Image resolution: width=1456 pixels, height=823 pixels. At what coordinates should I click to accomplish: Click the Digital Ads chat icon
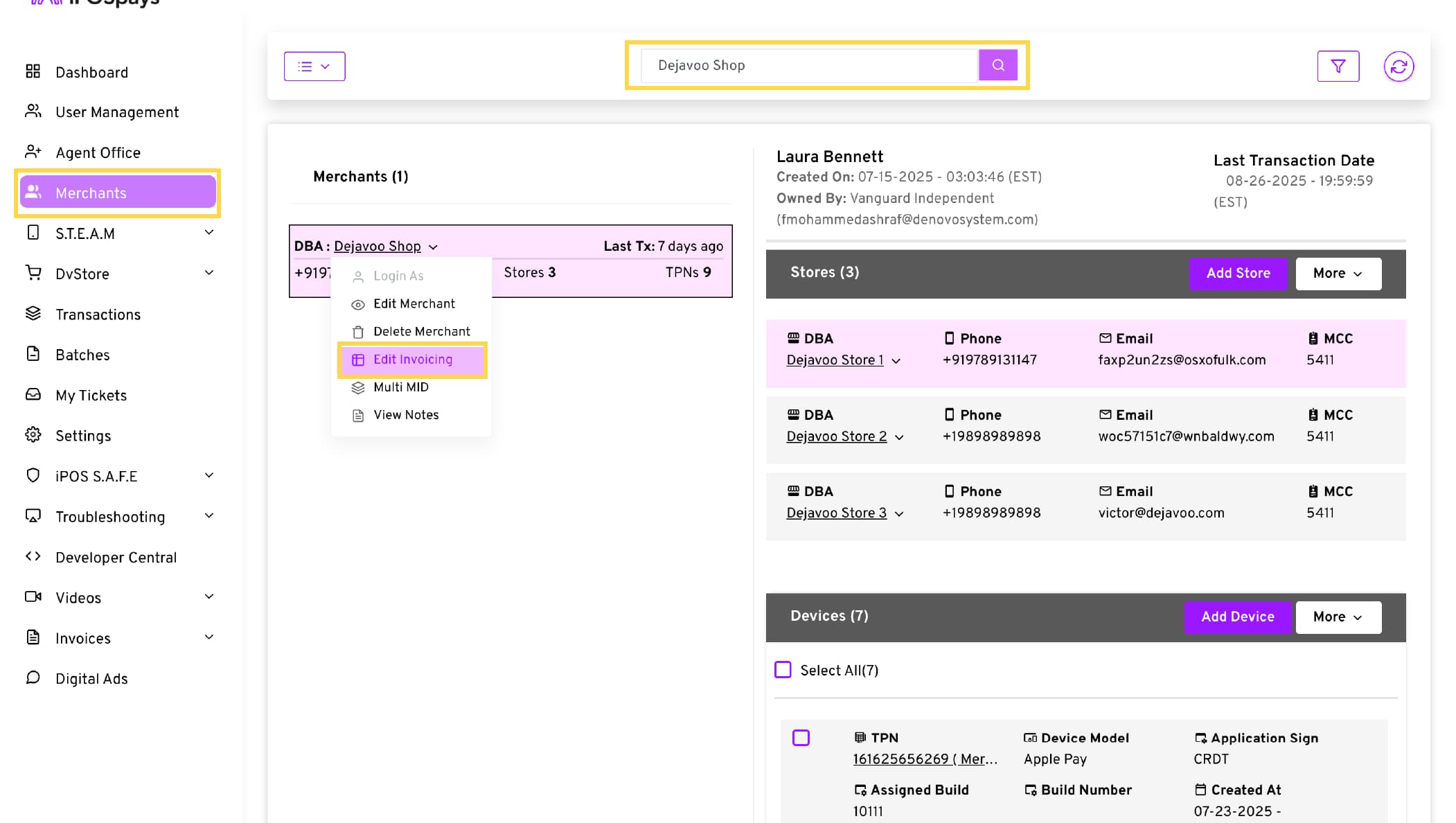tap(33, 678)
